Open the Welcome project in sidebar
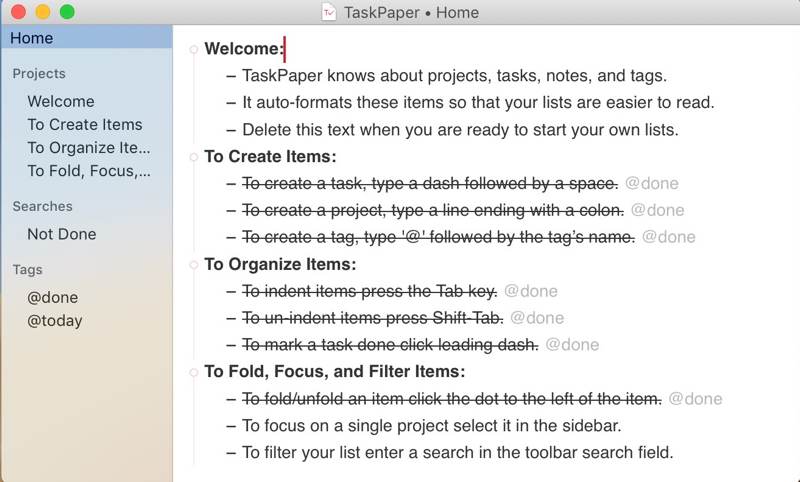800x482 pixels. click(61, 101)
